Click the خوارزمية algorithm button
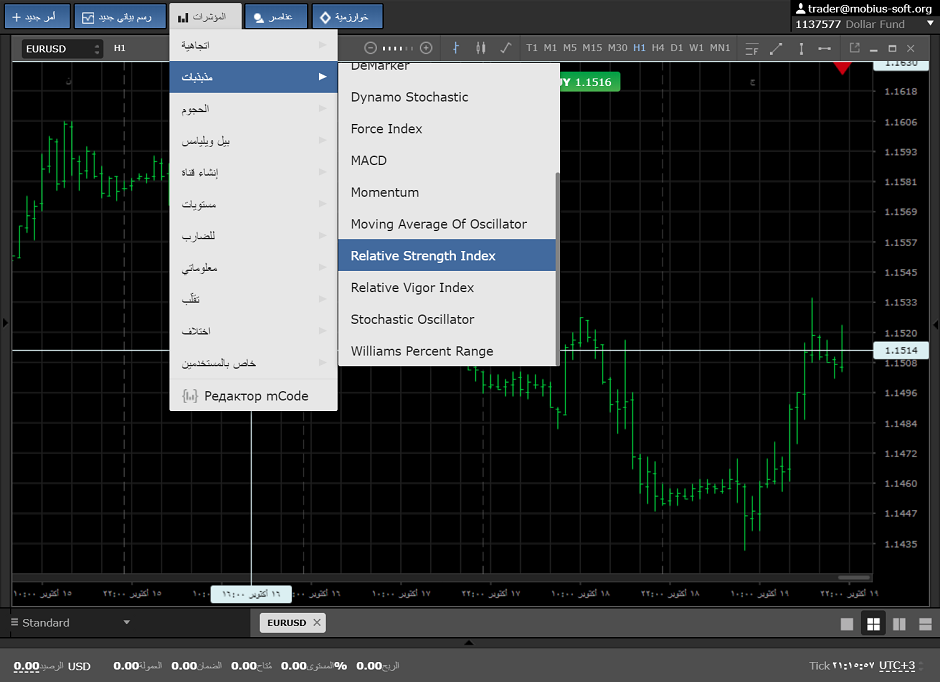Viewport: 940px width, 682px height. pyautogui.click(x=347, y=16)
